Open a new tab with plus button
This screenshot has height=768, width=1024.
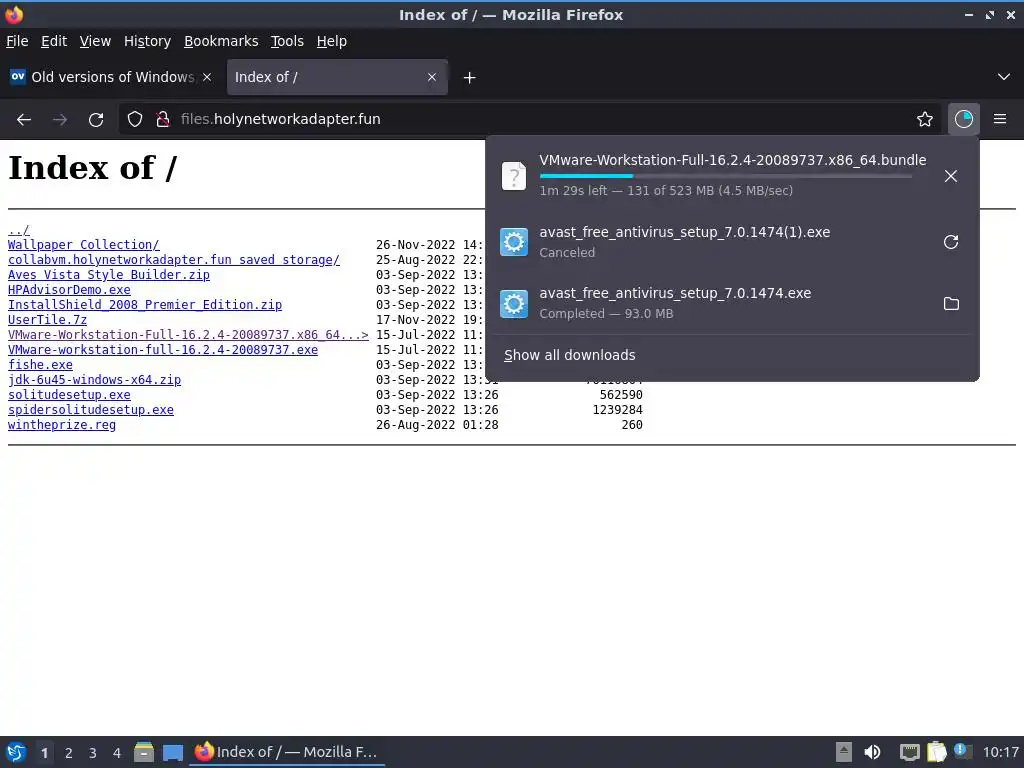[x=469, y=78]
